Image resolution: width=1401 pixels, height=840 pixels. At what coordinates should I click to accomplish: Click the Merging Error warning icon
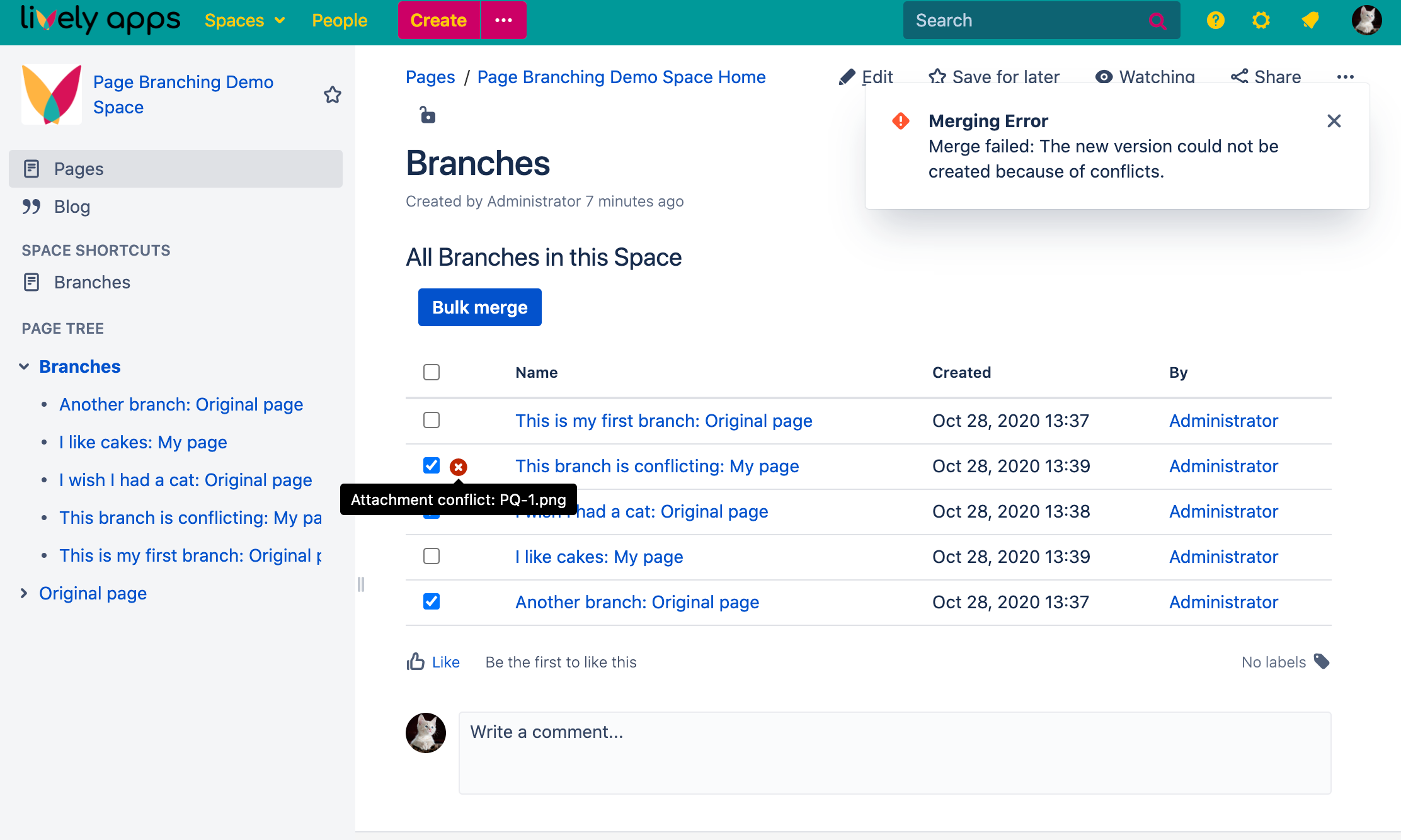901,120
